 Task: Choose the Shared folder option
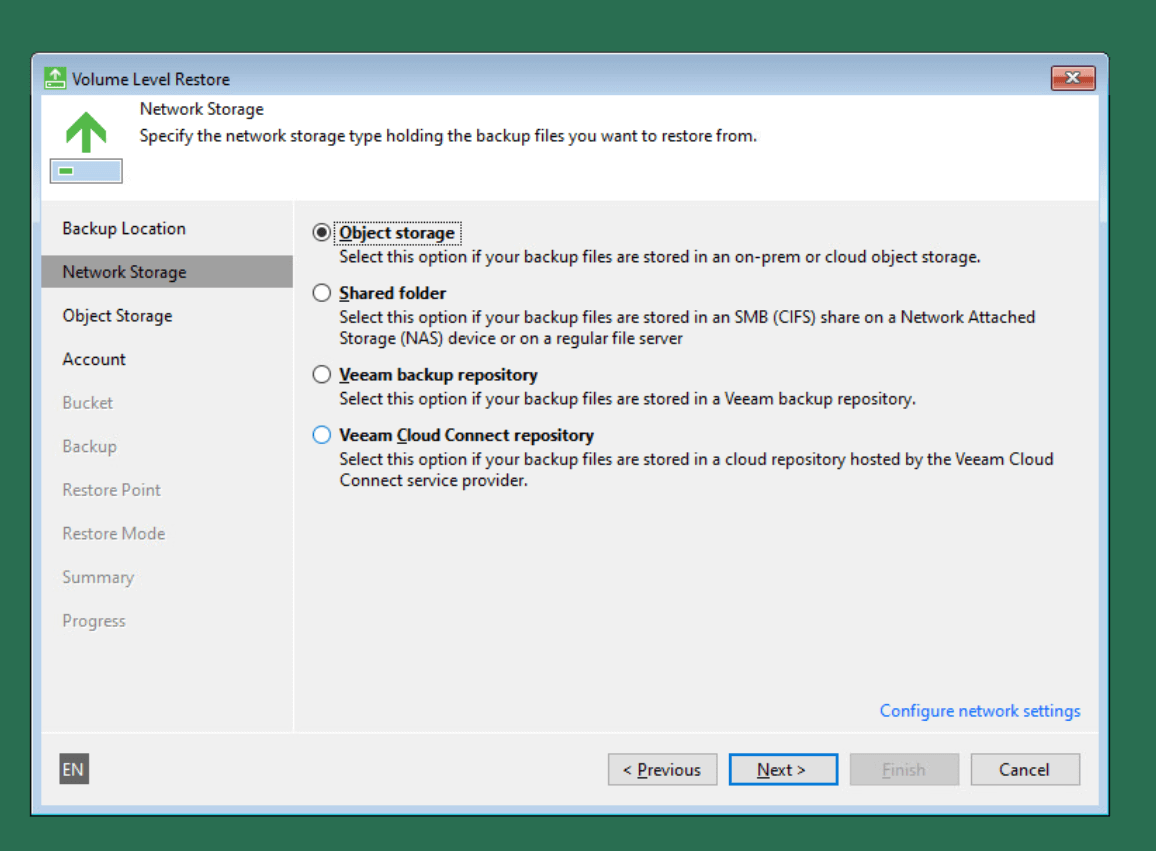tap(321, 293)
